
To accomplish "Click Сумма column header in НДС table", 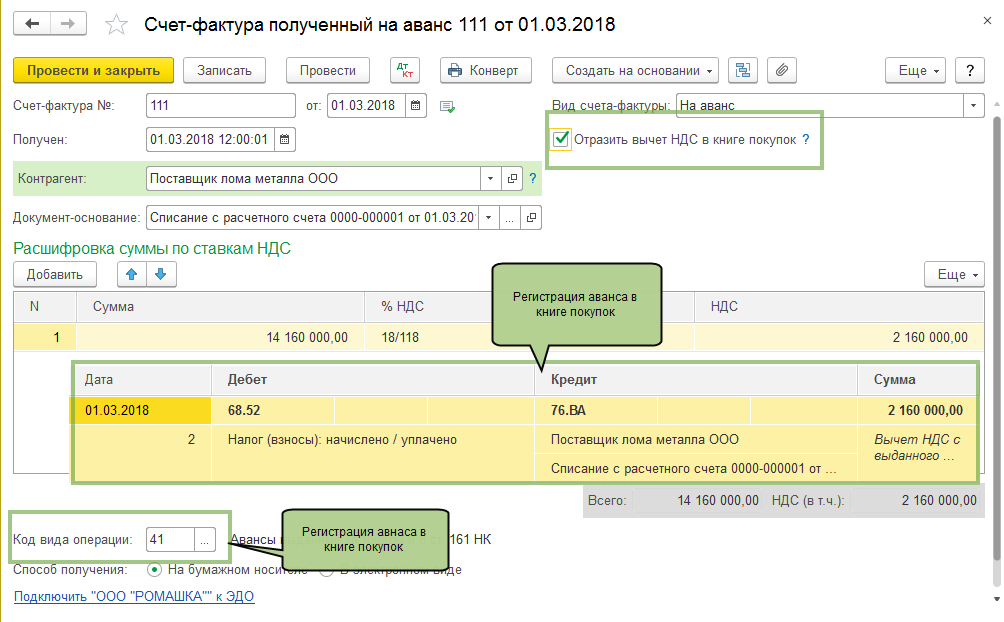I will point(220,307).
